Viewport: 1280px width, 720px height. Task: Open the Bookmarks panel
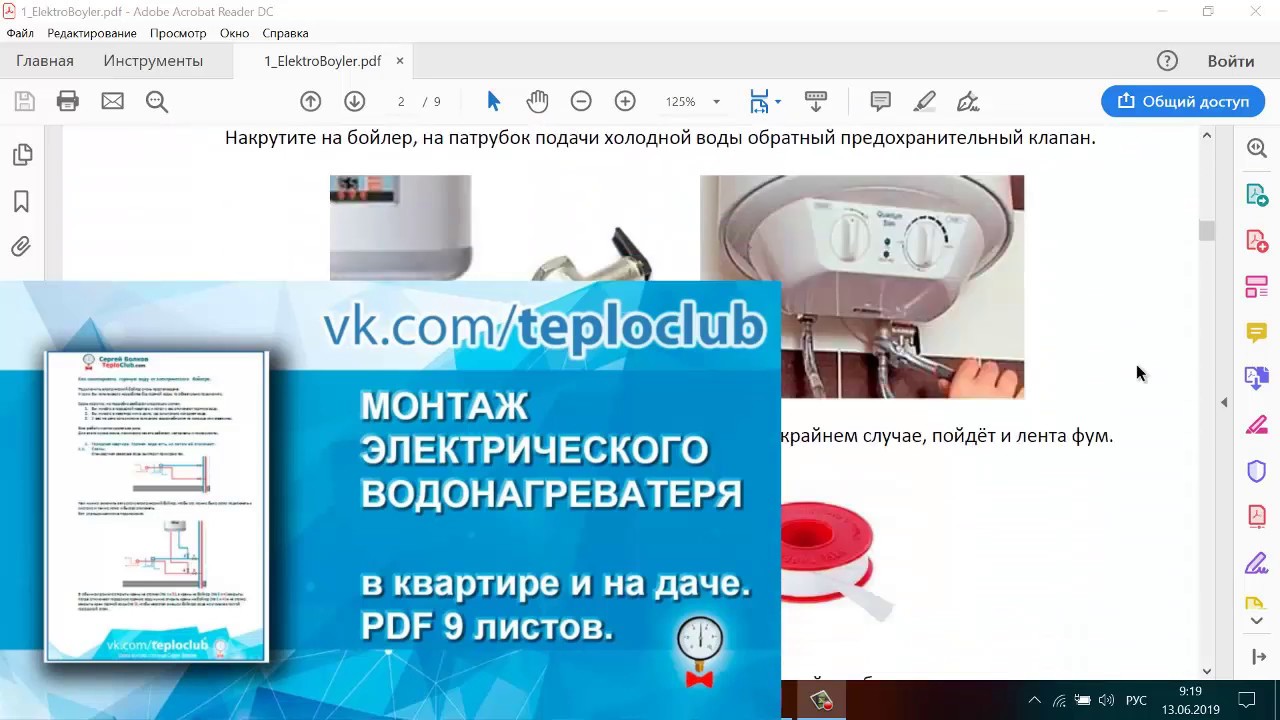22,201
